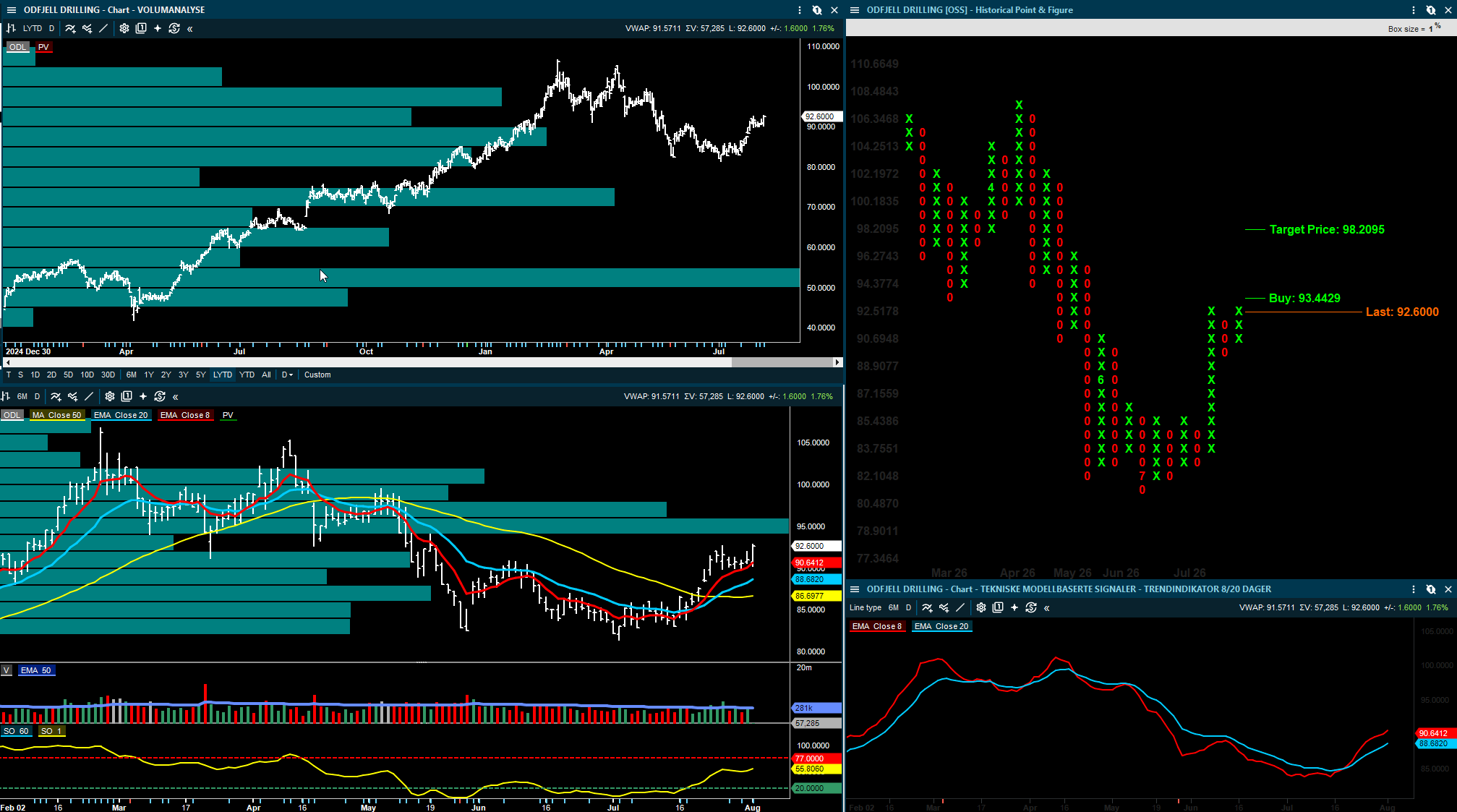Open chart settings gear in VOLUMANALYSE toolbar
Image resolution: width=1457 pixels, height=812 pixels.
pyautogui.click(x=124, y=29)
